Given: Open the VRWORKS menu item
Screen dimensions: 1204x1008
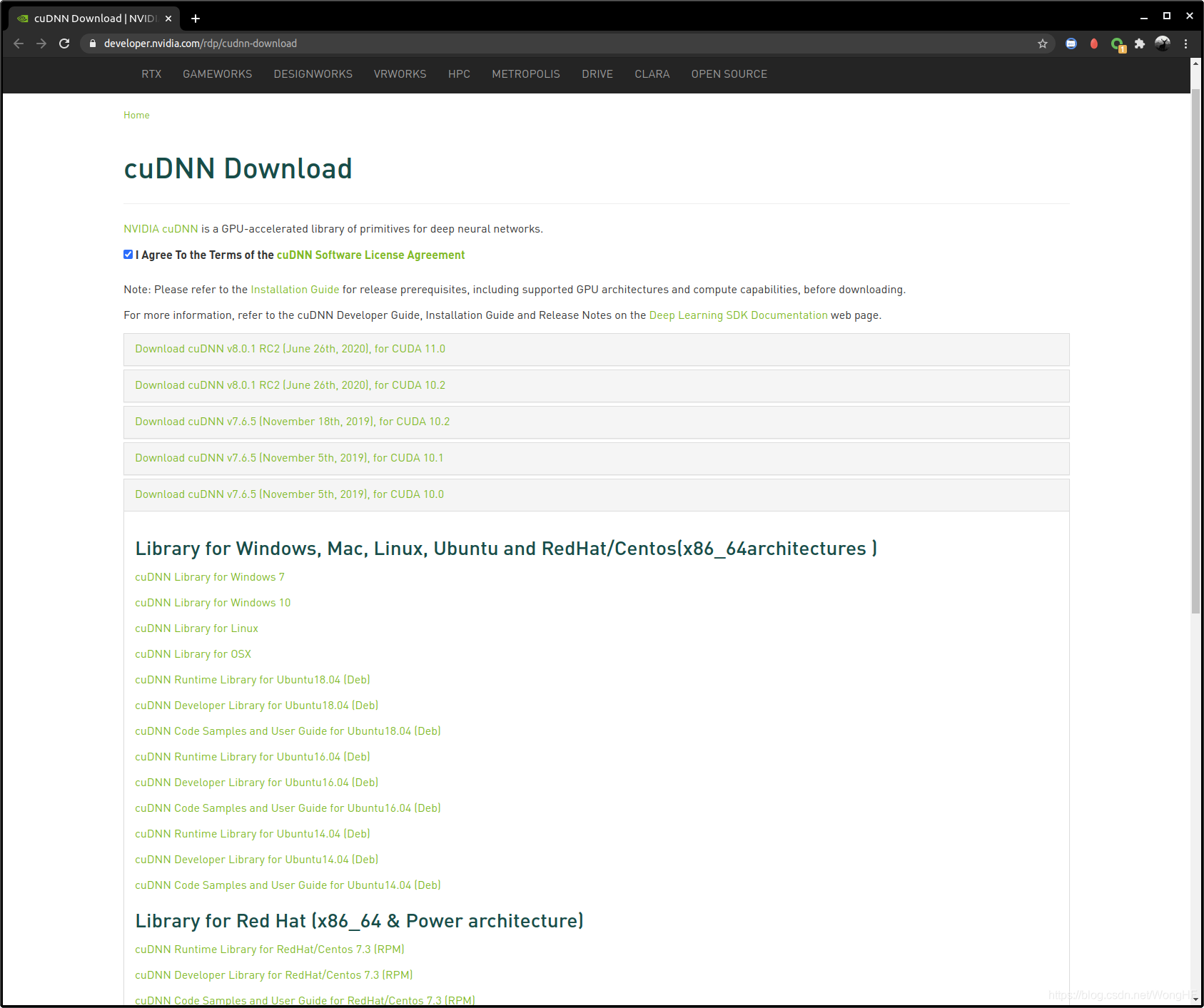Looking at the screenshot, I should click(400, 74).
